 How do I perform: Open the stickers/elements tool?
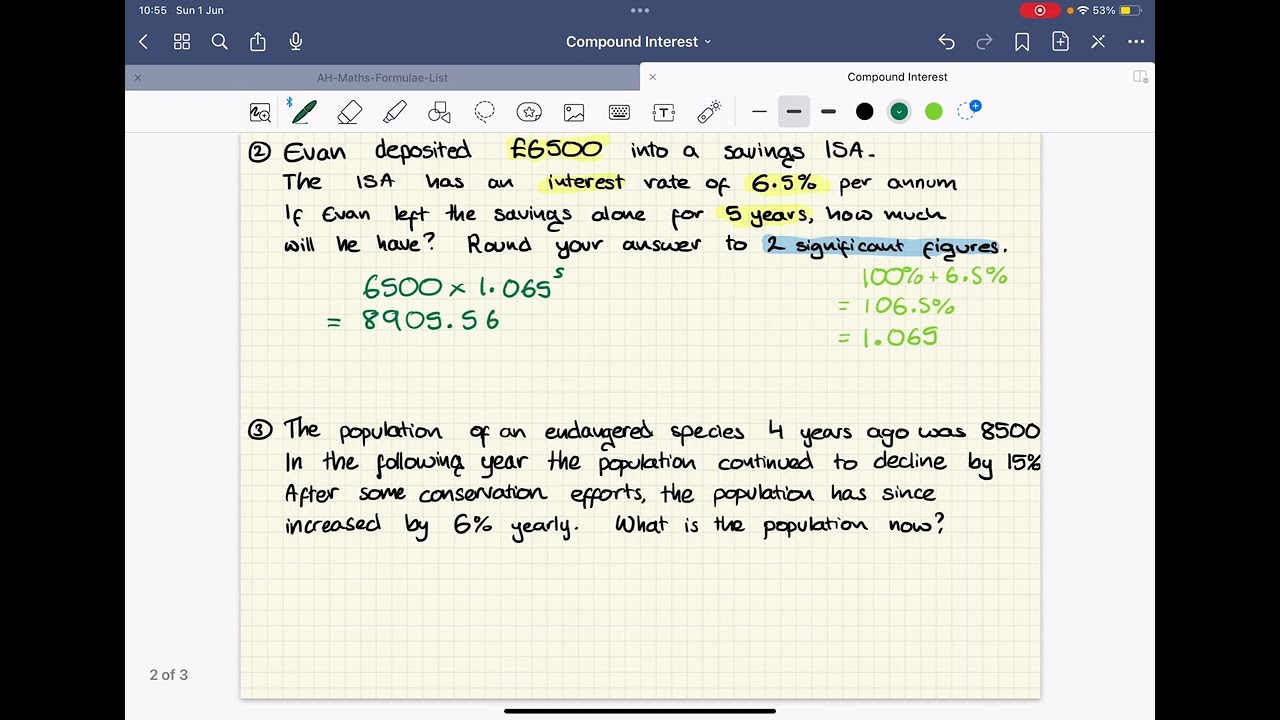(x=529, y=112)
